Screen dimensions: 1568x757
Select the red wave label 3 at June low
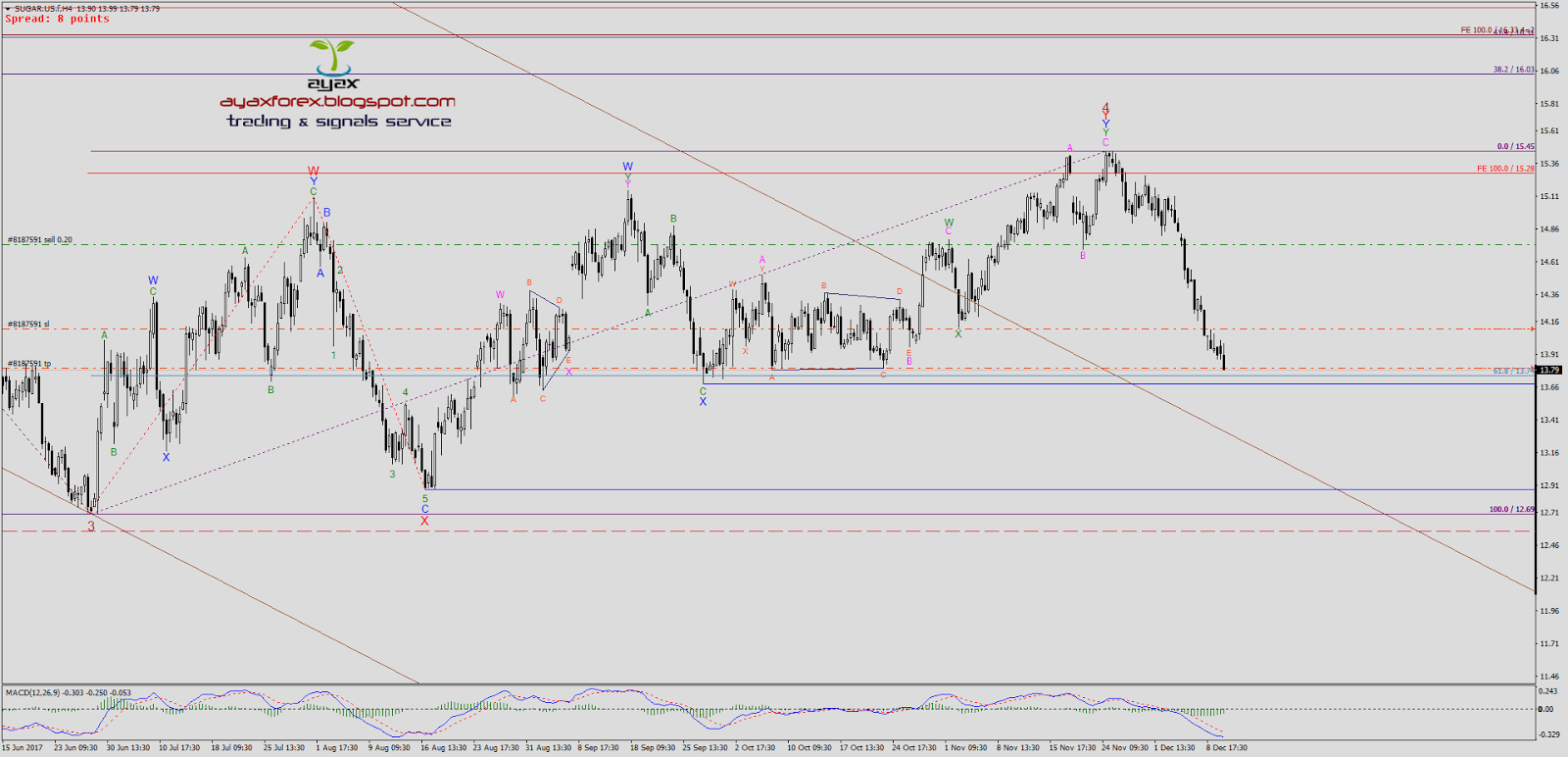pyautogui.click(x=91, y=527)
